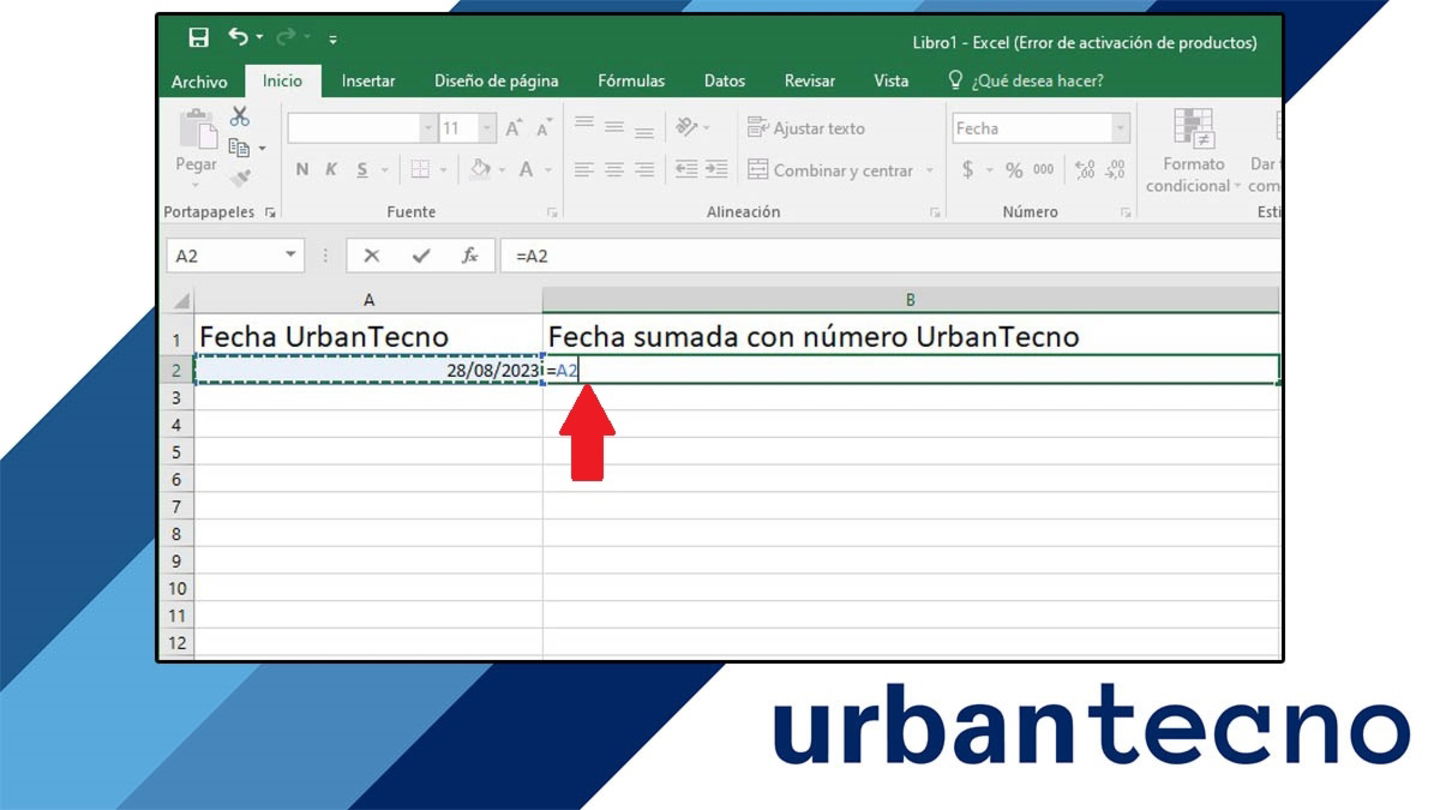This screenshot has width=1440, height=810.
Task: Redo using the grayed forward arrow
Action: click(x=285, y=38)
